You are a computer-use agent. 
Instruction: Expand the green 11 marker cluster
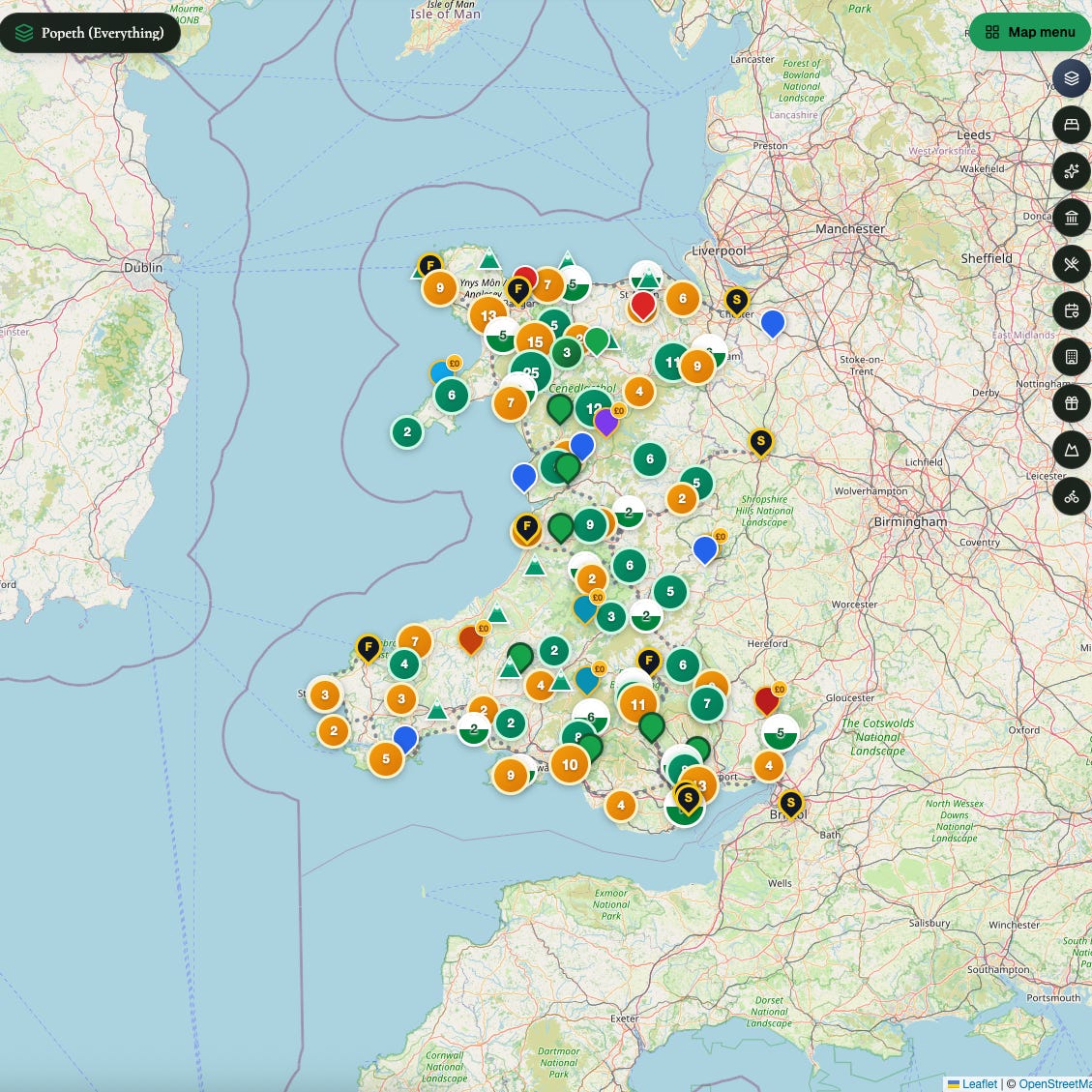tap(672, 362)
